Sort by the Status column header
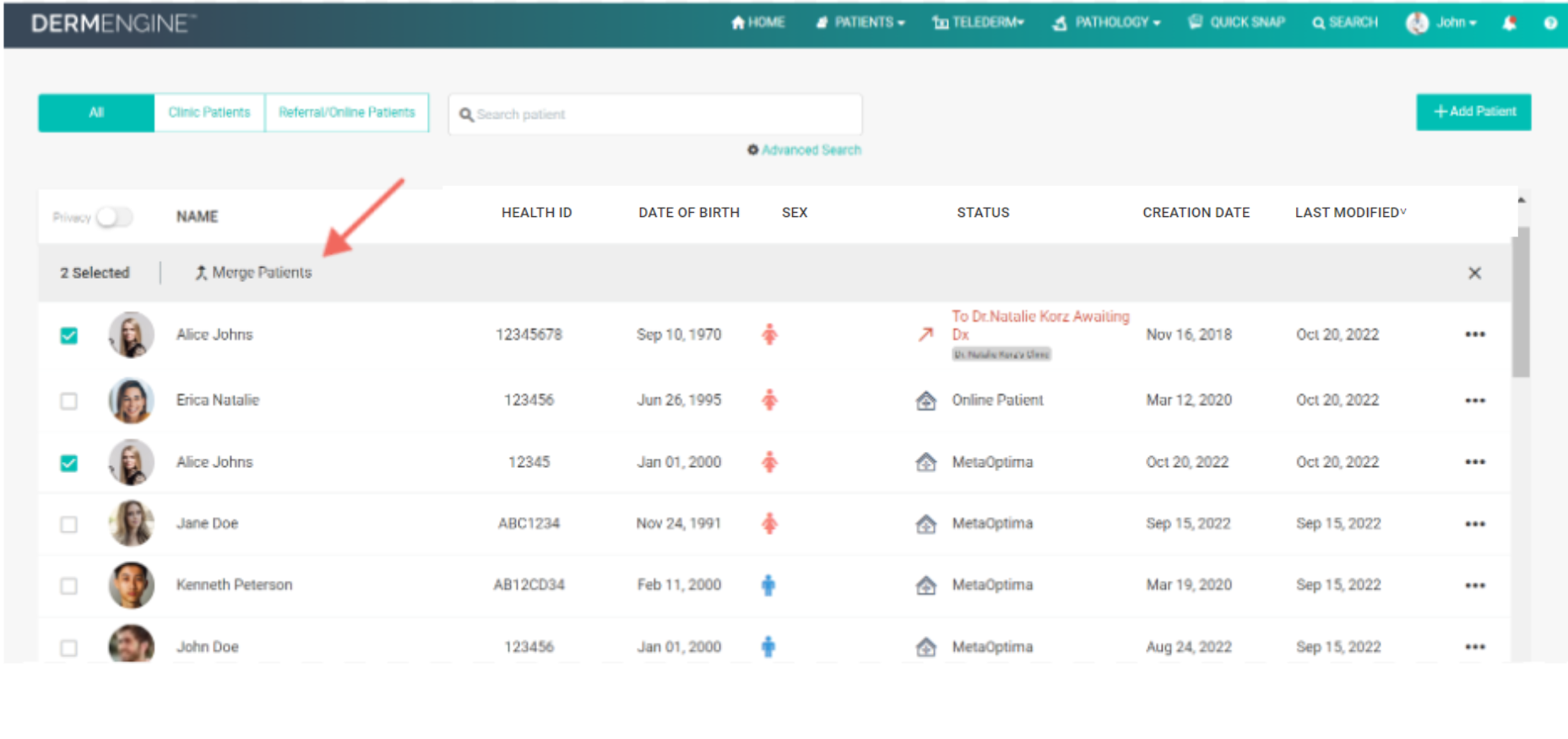This screenshot has width=1568, height=739. 983,213
